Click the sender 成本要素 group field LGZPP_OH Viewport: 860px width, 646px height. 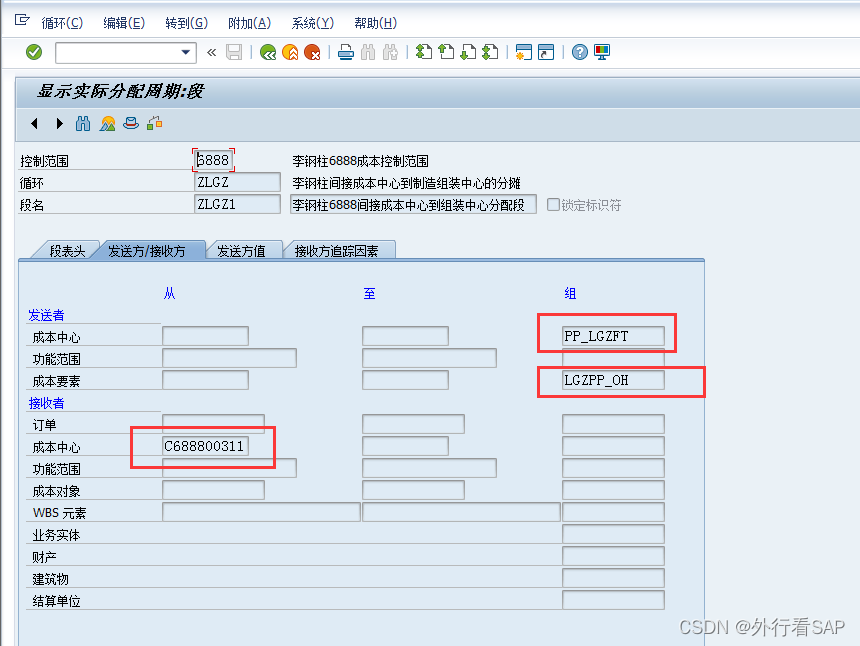click(x=613, y=380)
